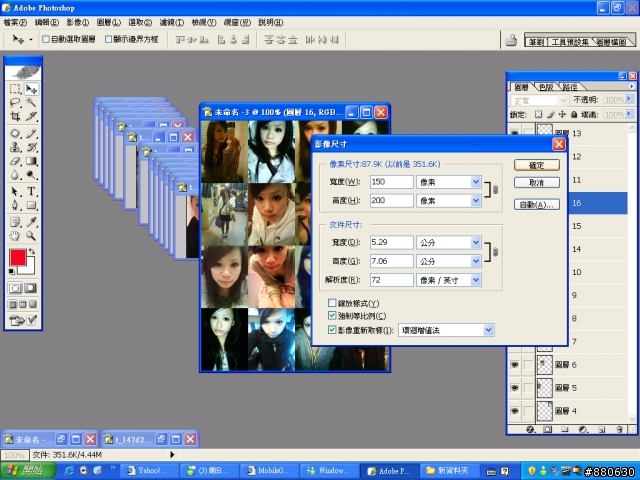Viewport: 640px width, 480px height.
Task: Select the Blur tool
Action: pos(15,175)
